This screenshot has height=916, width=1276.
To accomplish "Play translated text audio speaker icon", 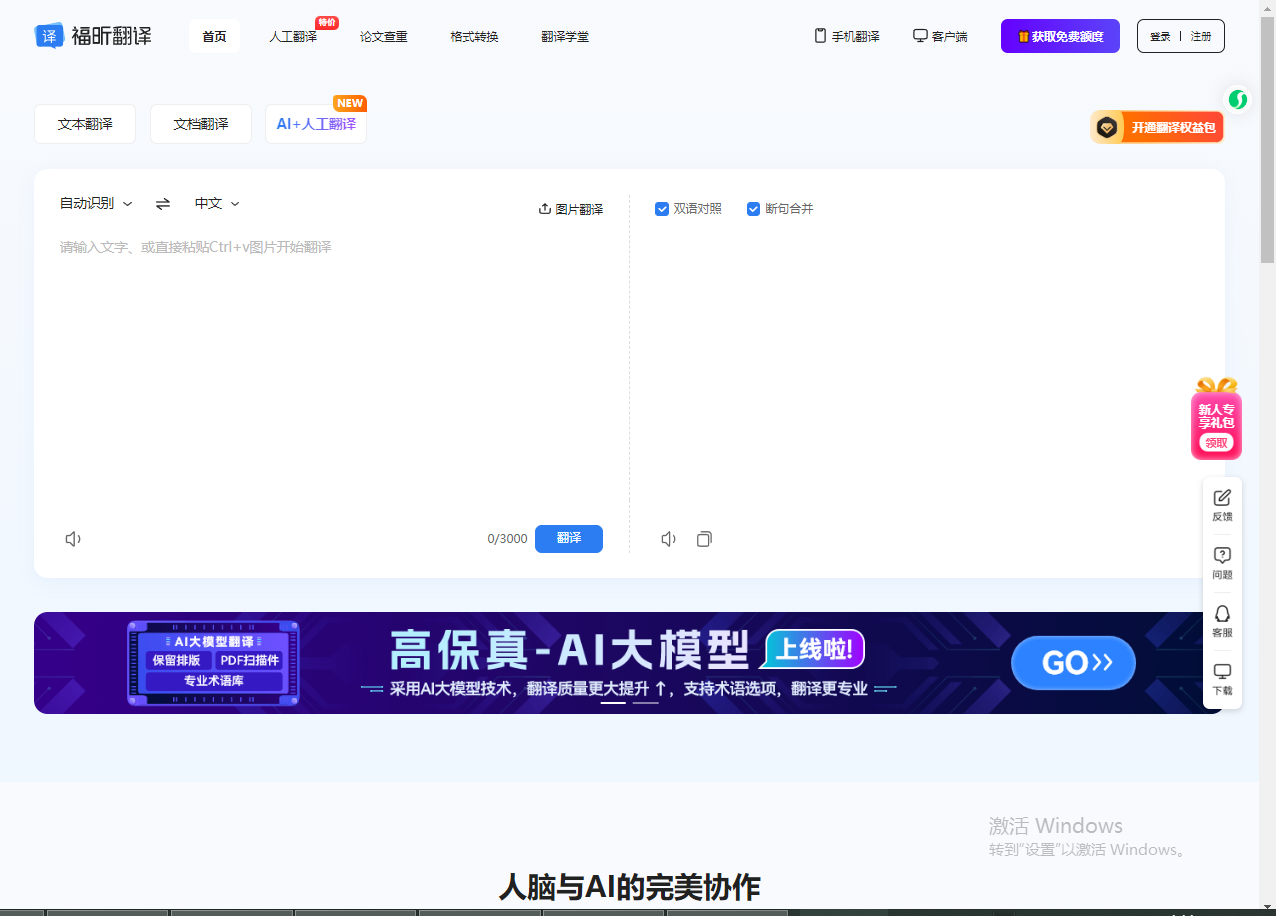I will coord(669,539).
